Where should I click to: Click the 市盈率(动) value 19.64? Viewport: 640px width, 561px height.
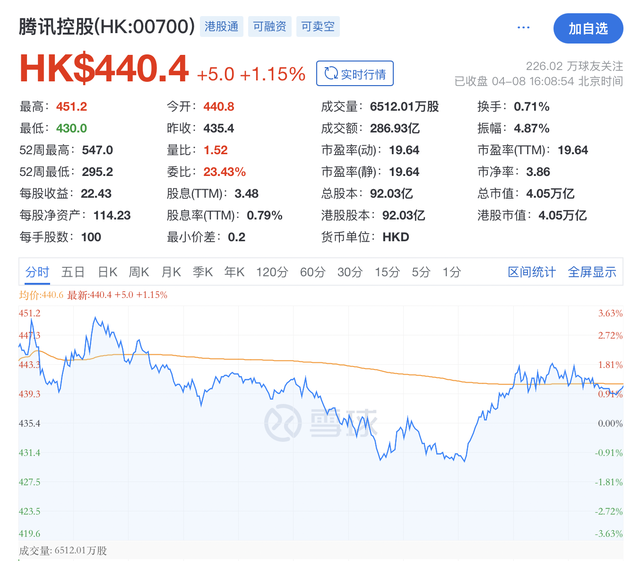404,150
